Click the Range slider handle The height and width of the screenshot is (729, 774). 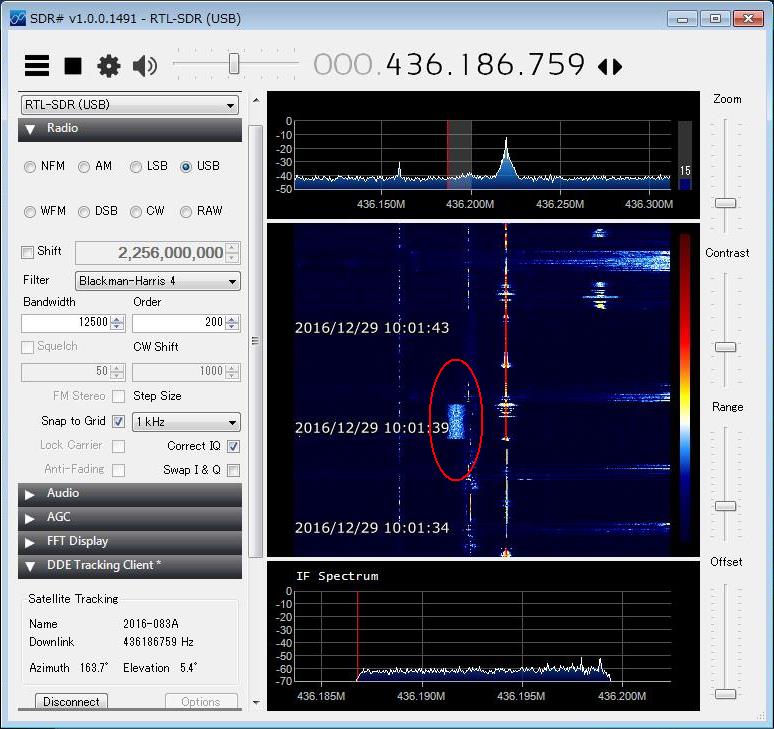coord(726,506)
